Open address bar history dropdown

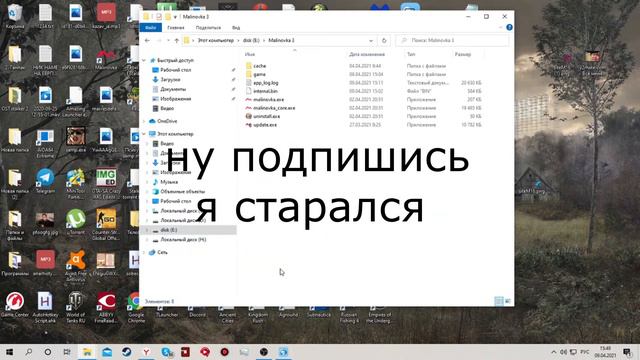(371, 40)
